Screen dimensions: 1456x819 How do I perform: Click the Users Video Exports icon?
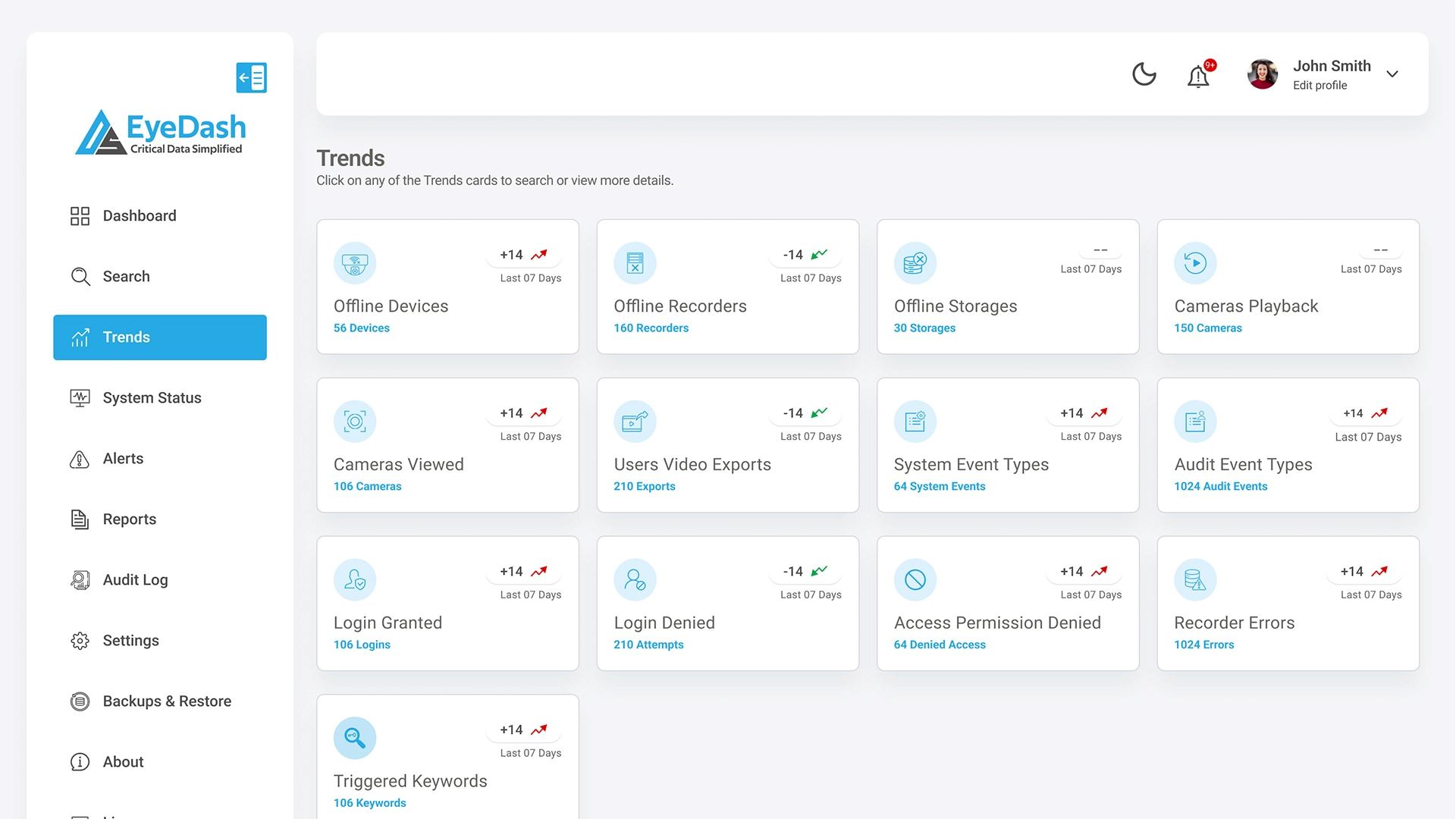635,422
